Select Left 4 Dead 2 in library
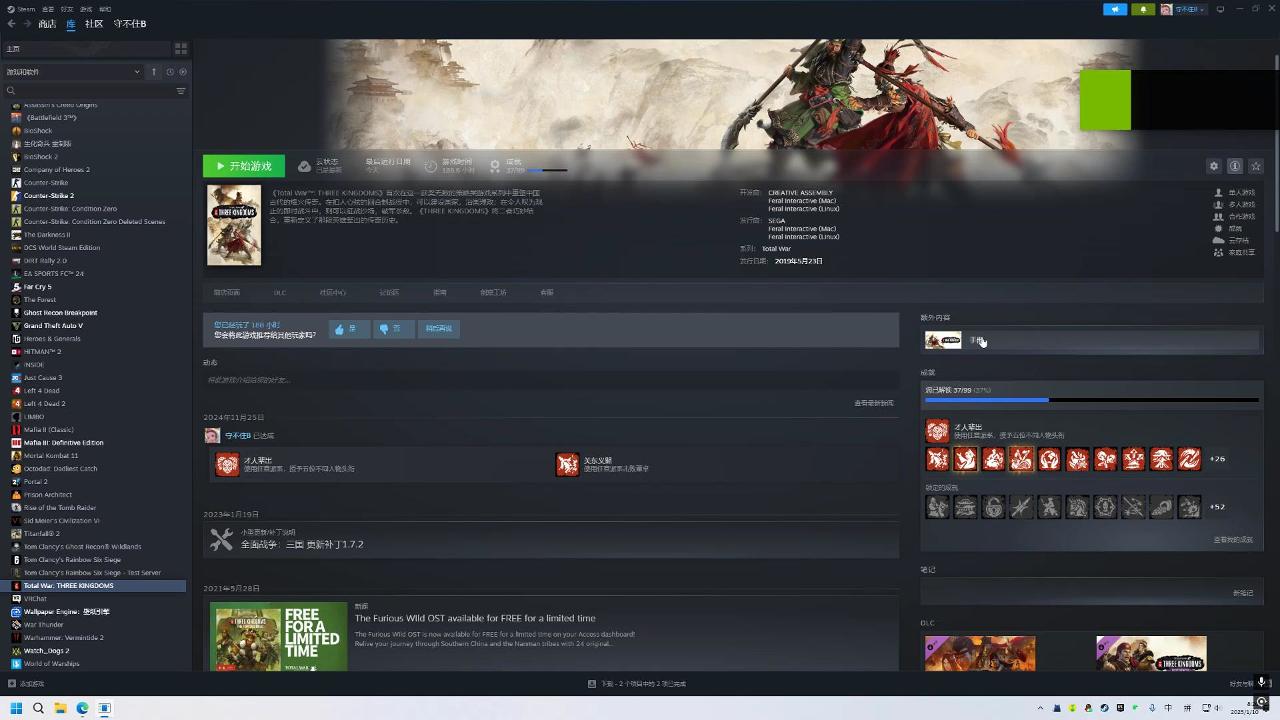 [44, 404]
